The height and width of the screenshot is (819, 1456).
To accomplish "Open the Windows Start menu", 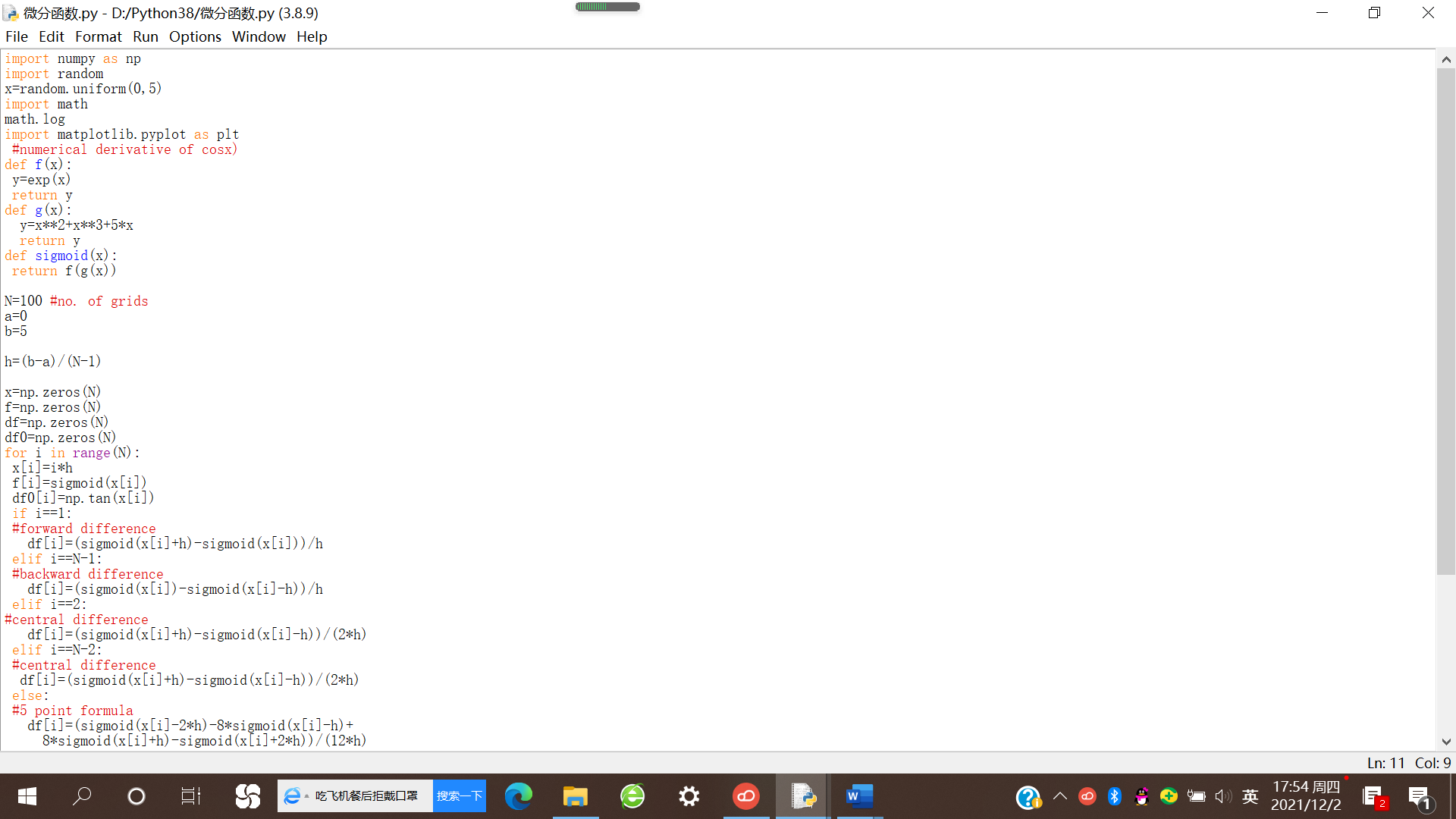I will coord(27,796).
